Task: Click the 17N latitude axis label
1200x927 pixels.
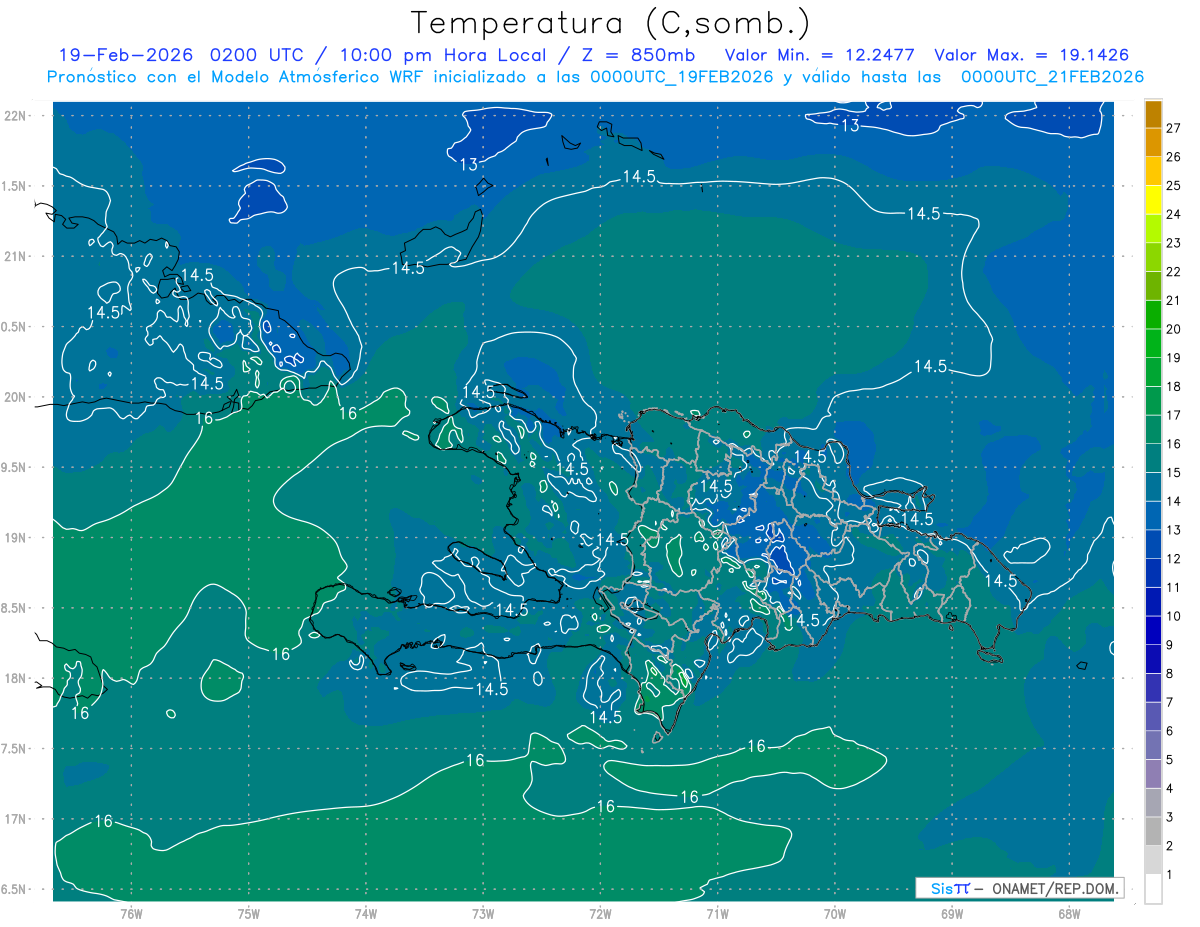Action: [x=15, y=819]
